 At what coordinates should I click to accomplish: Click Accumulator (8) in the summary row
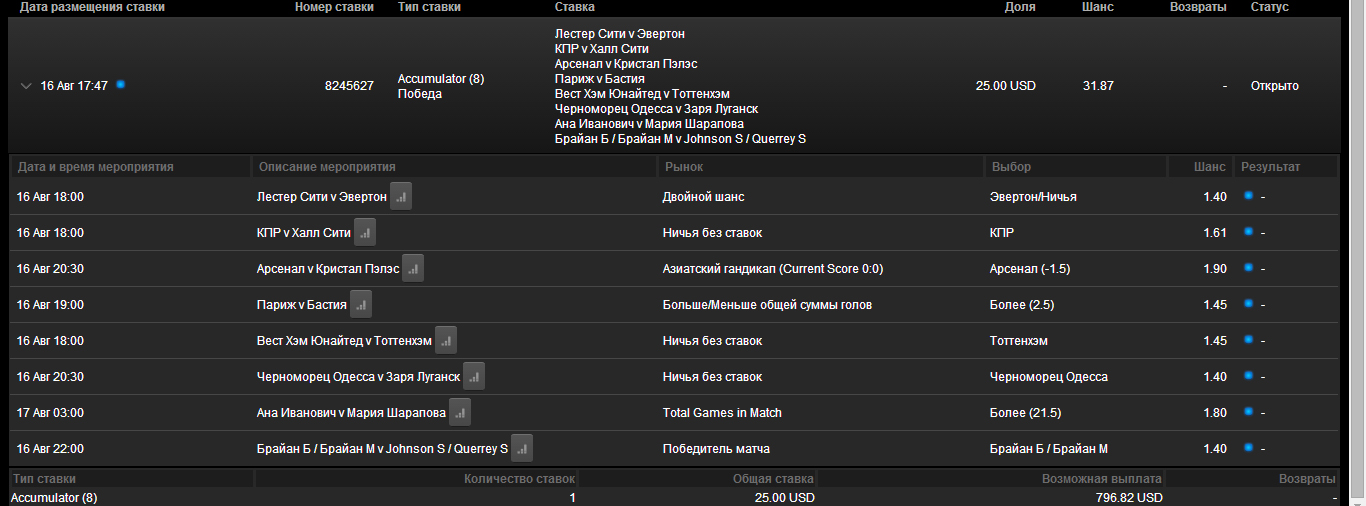54,498
